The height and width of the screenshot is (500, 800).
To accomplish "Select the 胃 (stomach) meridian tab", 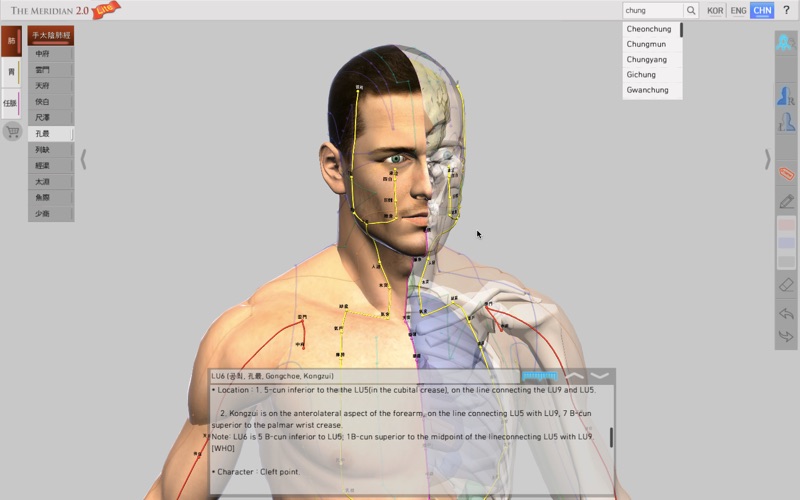I will (11, 72).
